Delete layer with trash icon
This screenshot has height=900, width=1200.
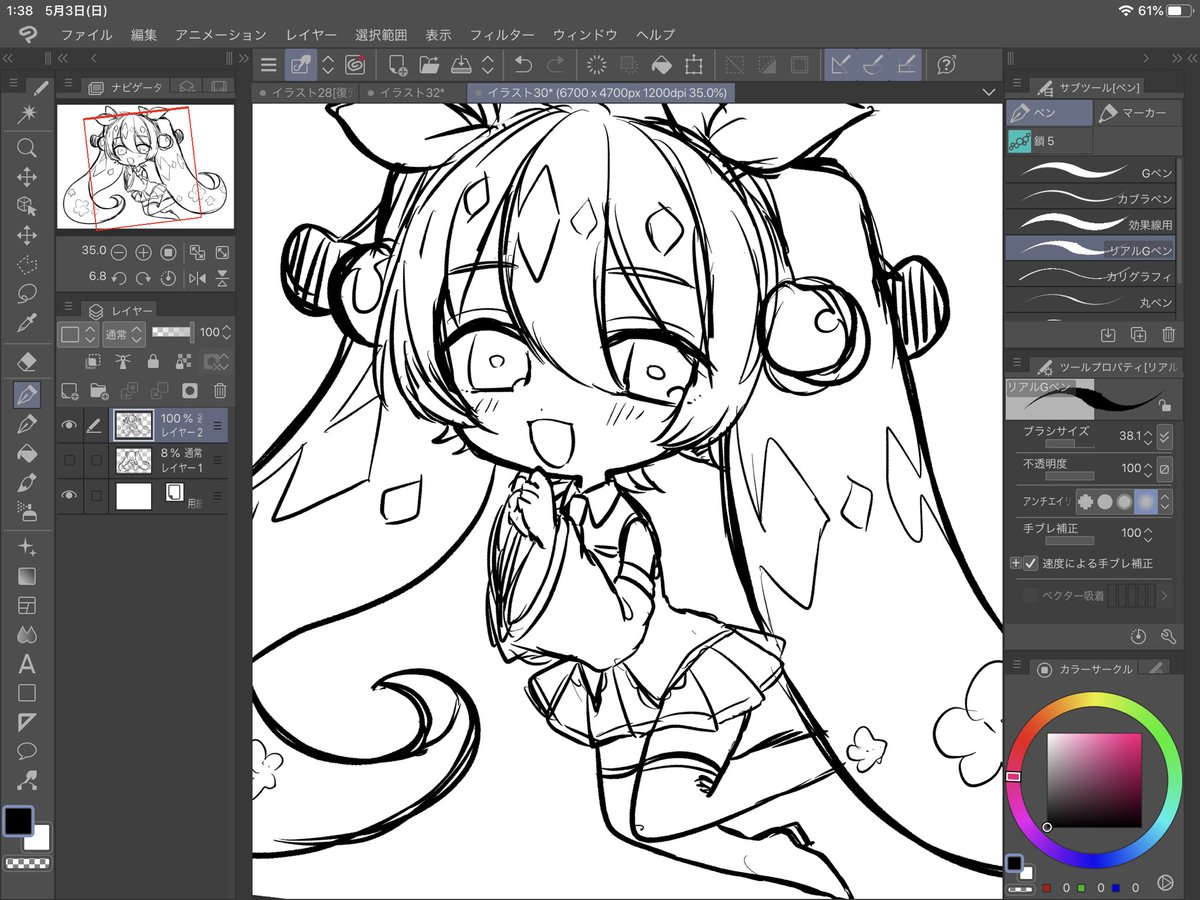tap(220, 390)
